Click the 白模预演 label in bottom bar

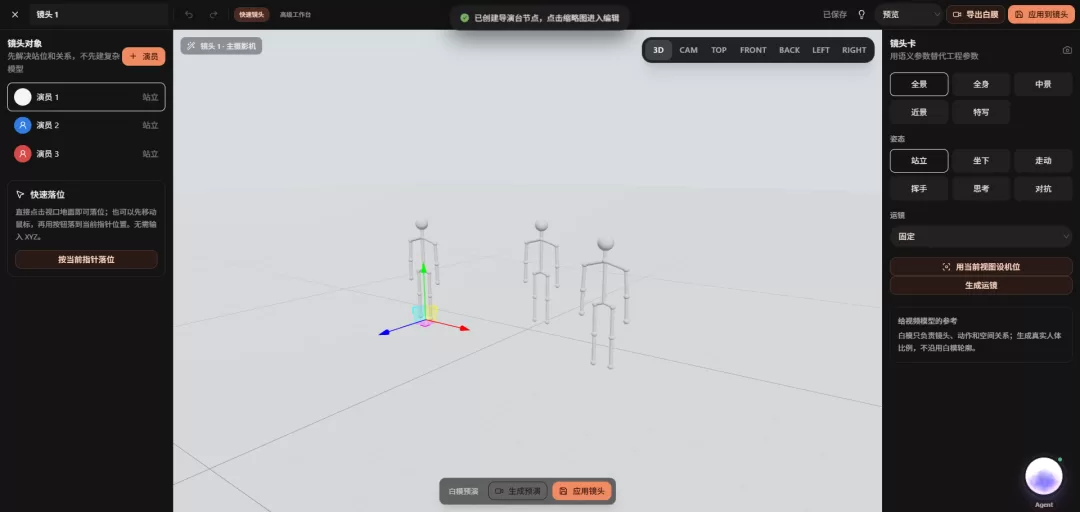(x=463, y=491)
